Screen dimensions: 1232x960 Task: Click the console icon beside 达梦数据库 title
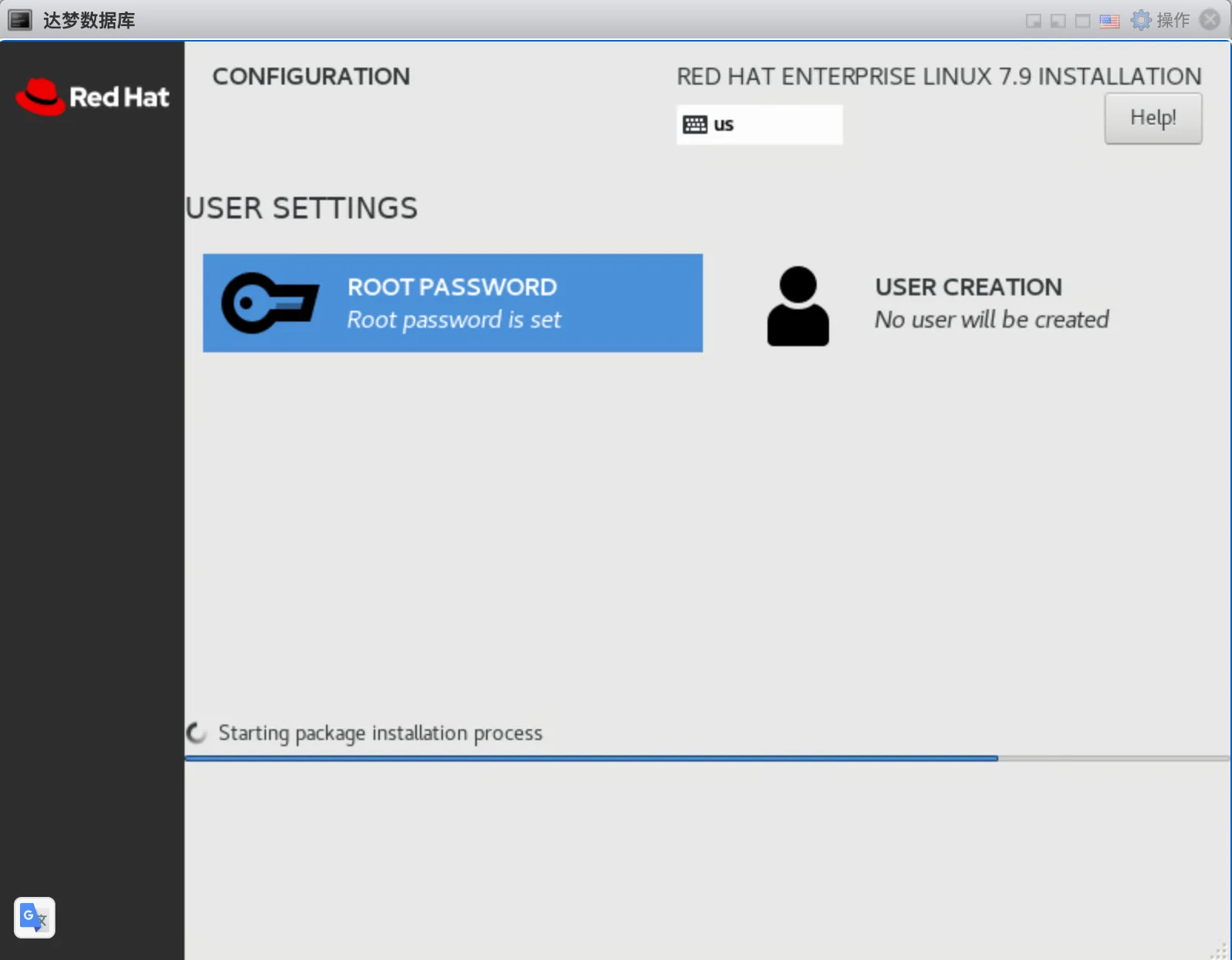(20, 20)
